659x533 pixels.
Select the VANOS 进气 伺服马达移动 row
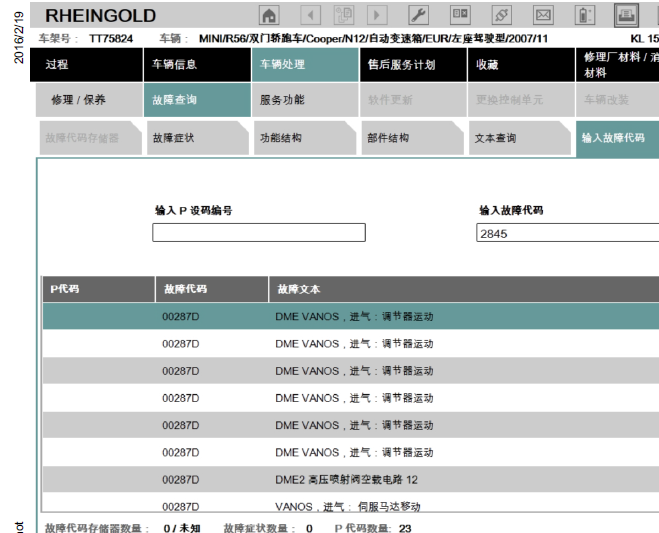click(x=351, y=503)
